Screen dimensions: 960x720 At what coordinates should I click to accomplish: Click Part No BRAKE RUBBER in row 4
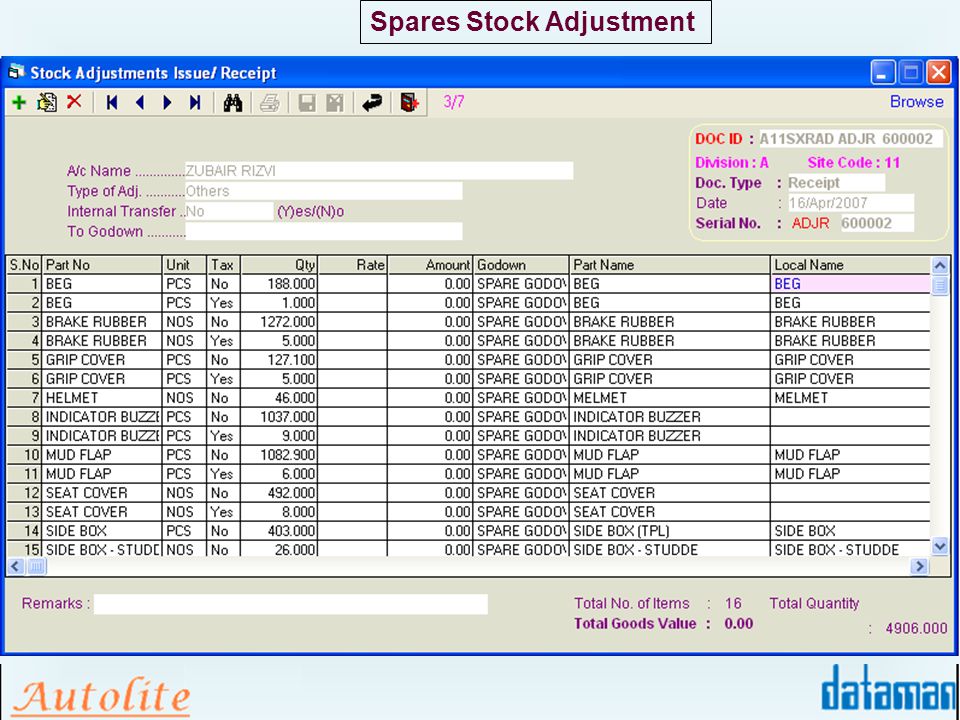tap(102, 341)
